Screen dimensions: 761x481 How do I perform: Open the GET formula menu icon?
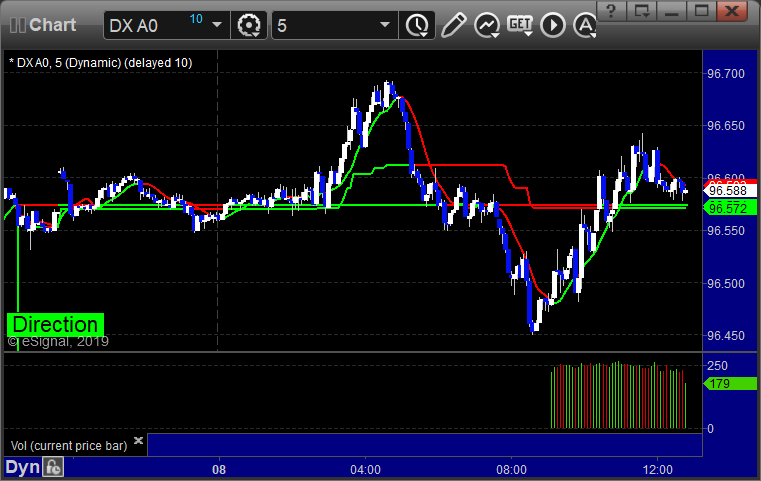[520, 25]
